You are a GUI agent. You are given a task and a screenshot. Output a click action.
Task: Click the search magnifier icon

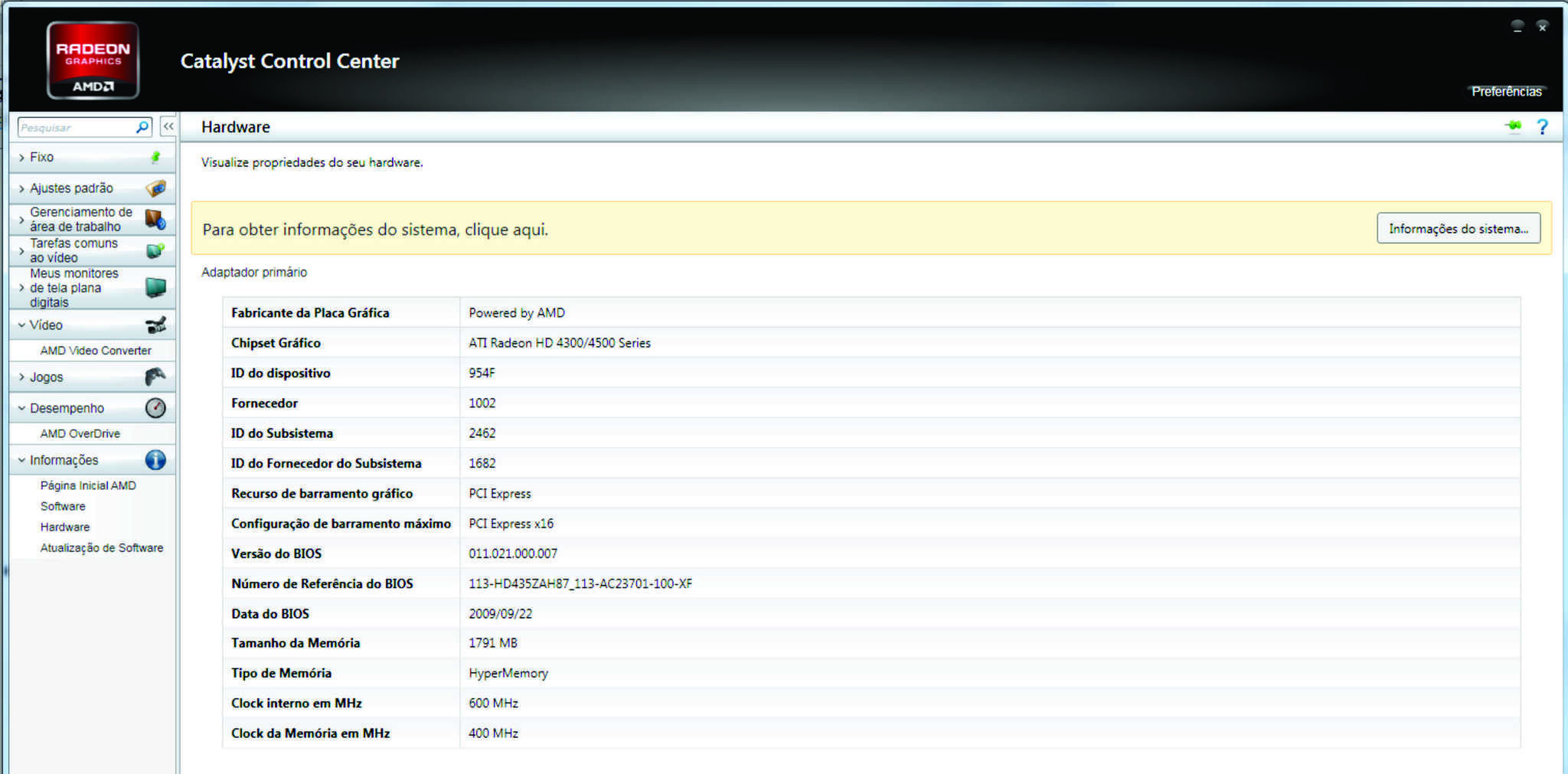(142, 127)
